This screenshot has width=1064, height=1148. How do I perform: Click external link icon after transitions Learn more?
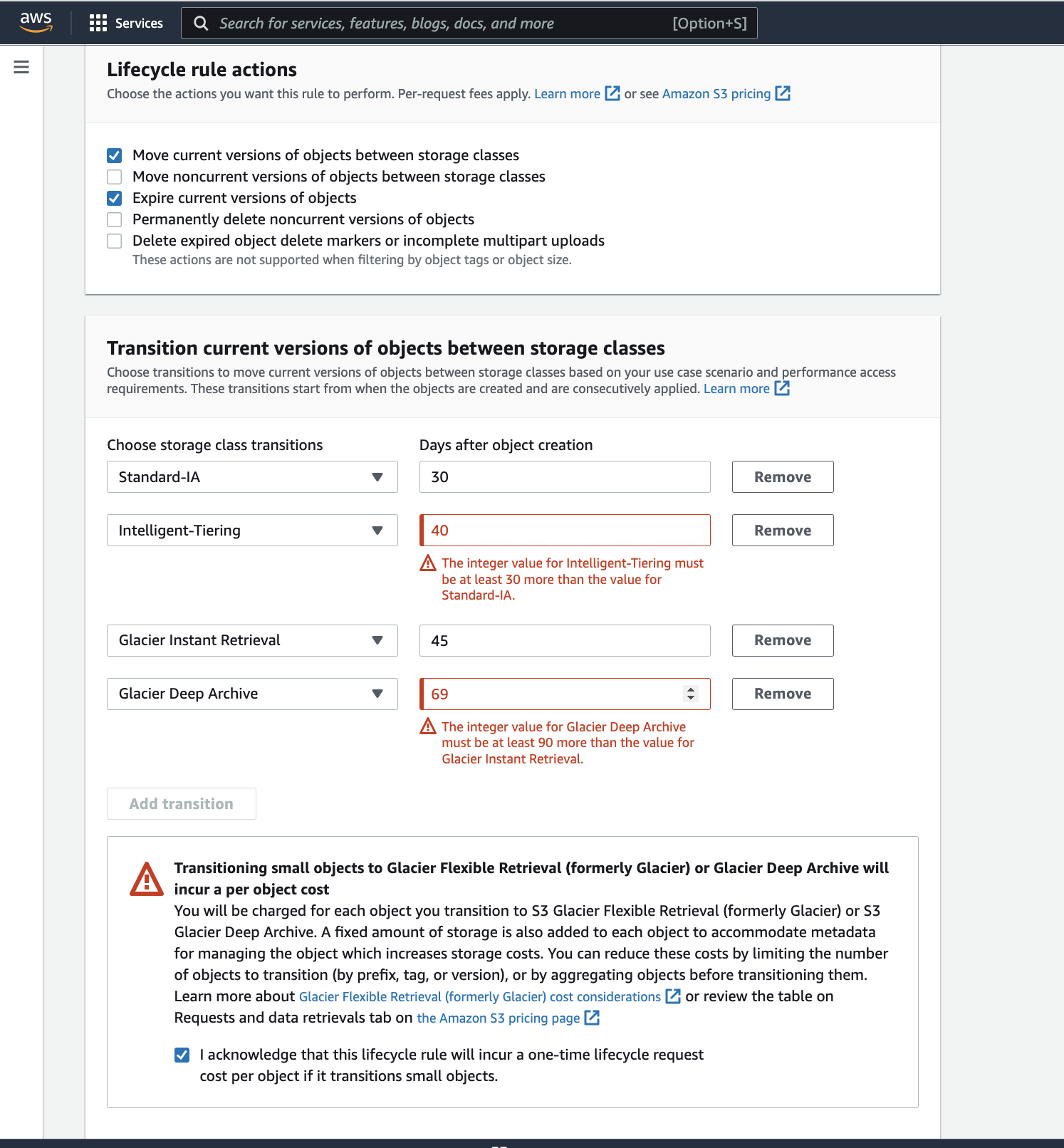[x=782, y=388]
